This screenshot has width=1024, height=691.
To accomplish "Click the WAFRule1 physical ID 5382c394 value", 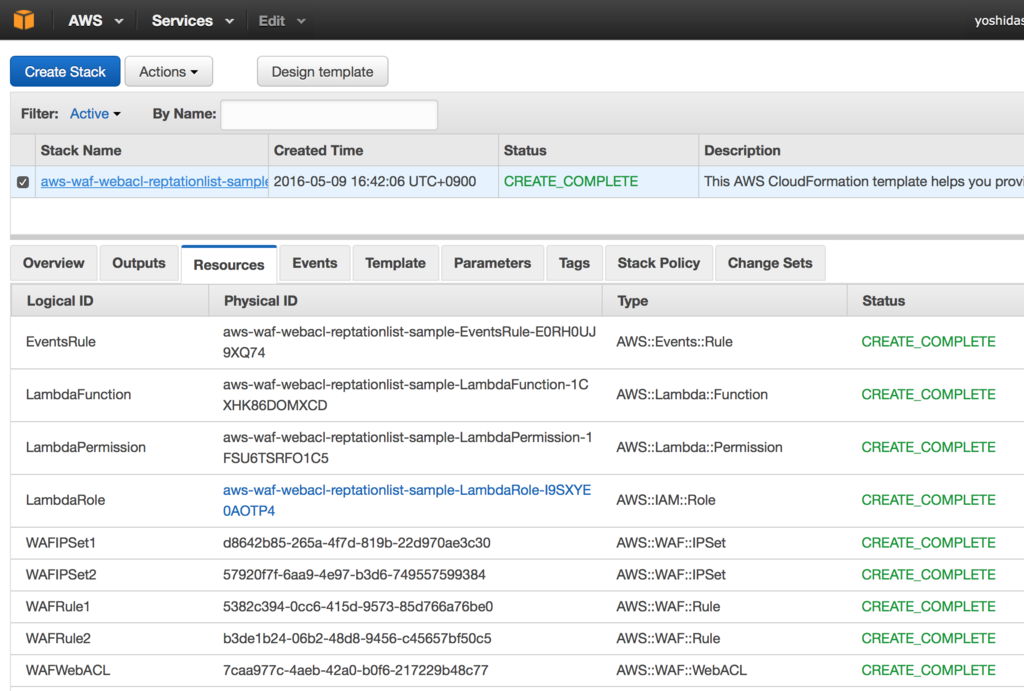I will tap(358, 607).
